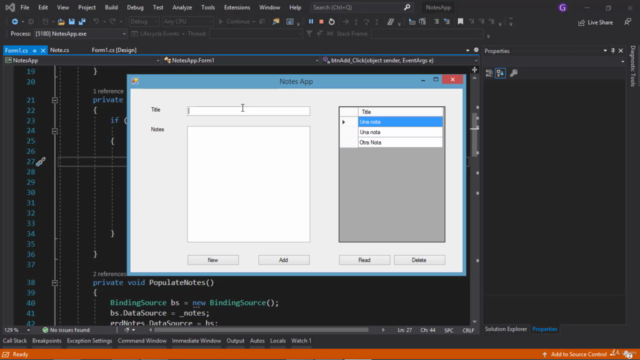This screenshot has height=360, width=640.
Task: Click the Redo arrow icon
Action: click(113, 22)
